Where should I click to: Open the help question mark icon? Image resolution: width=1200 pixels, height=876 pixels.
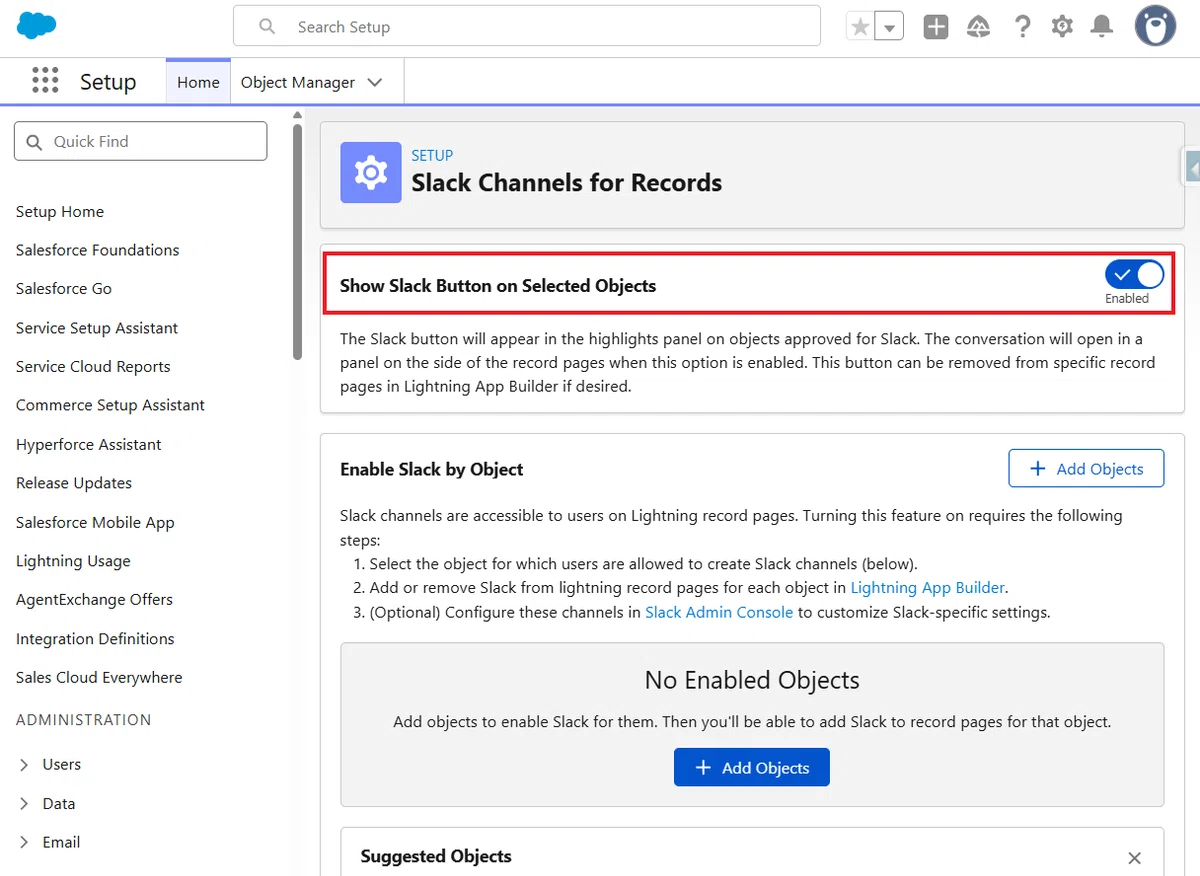pyautogui.click(x=1022, y=27)
